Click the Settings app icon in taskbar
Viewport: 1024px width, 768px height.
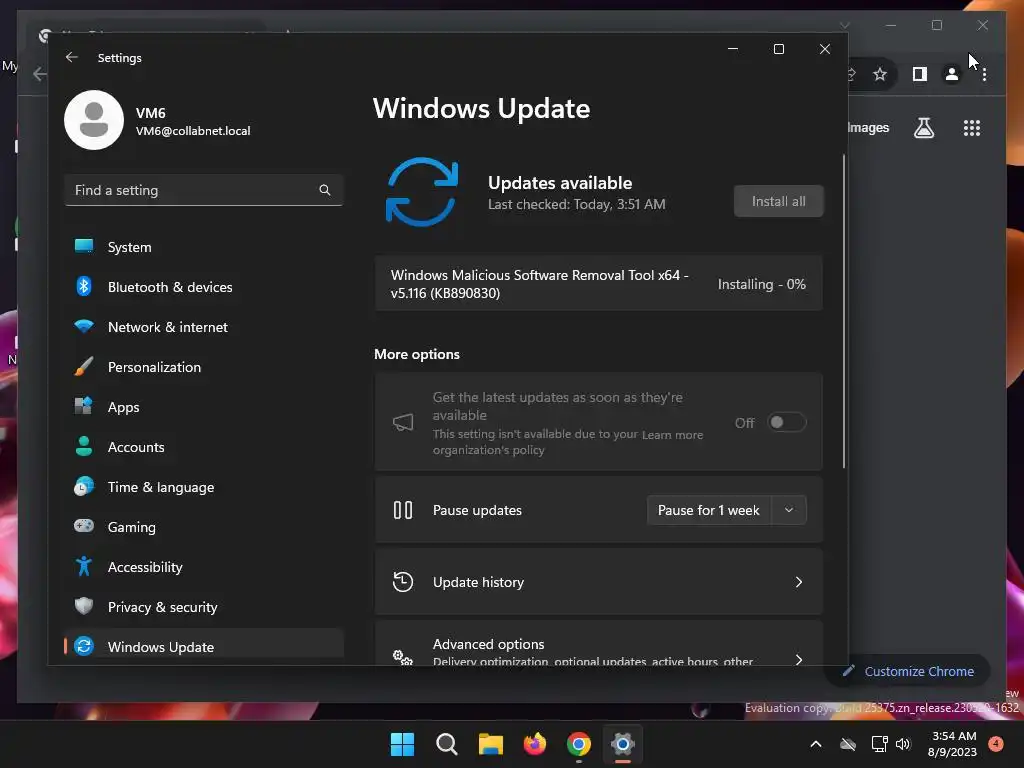coord(622,744)
